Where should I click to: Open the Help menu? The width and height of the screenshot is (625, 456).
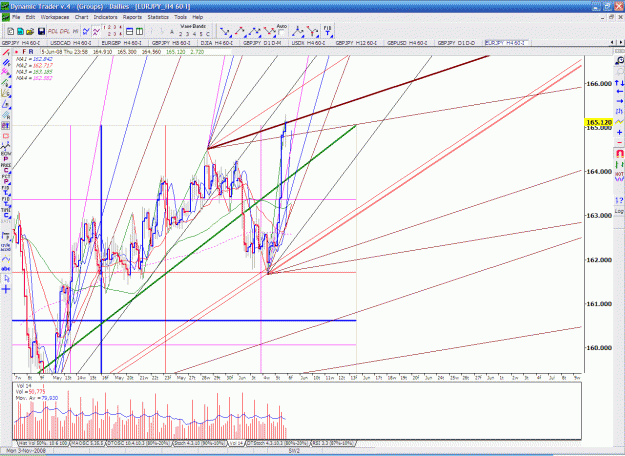click(198, 17)
